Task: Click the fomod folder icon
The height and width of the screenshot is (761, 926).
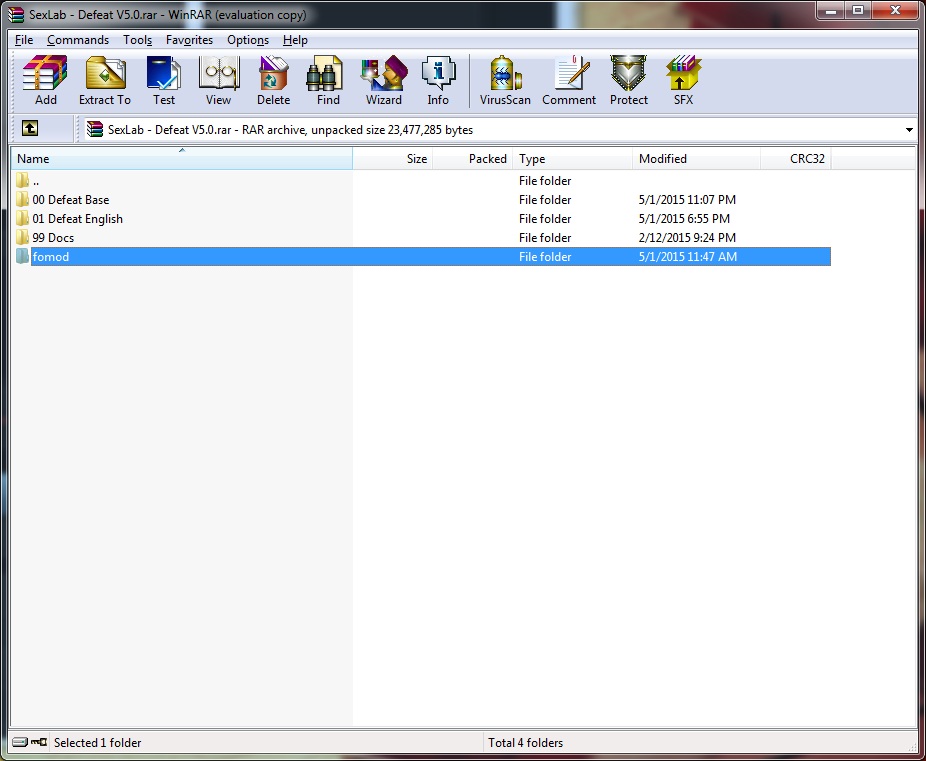Action: click(x=22, y=256)
